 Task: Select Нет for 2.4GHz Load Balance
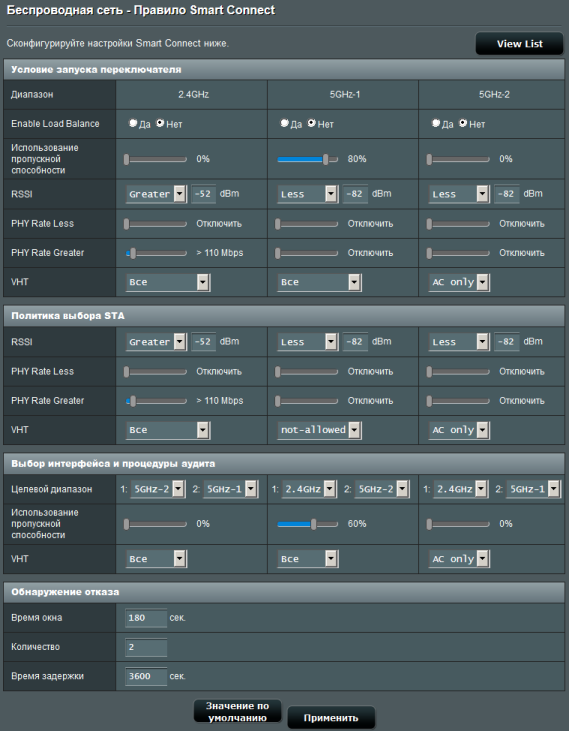160,123
